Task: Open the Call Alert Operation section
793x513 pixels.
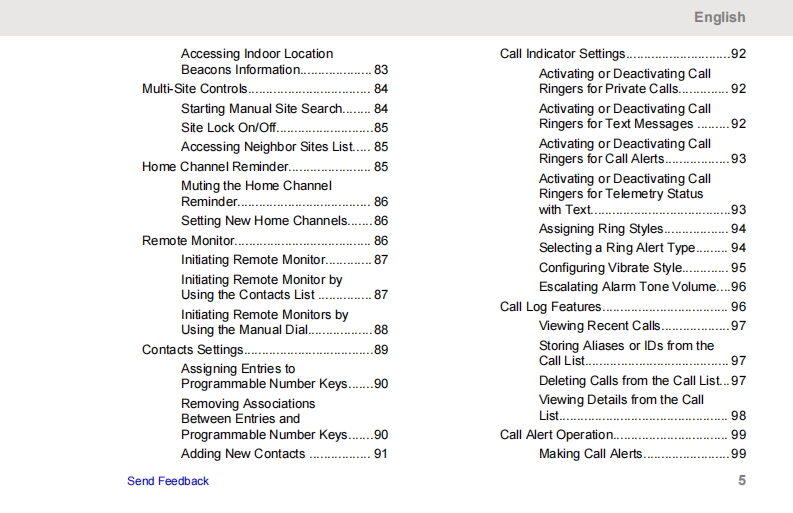Action: tap(556, 435)
